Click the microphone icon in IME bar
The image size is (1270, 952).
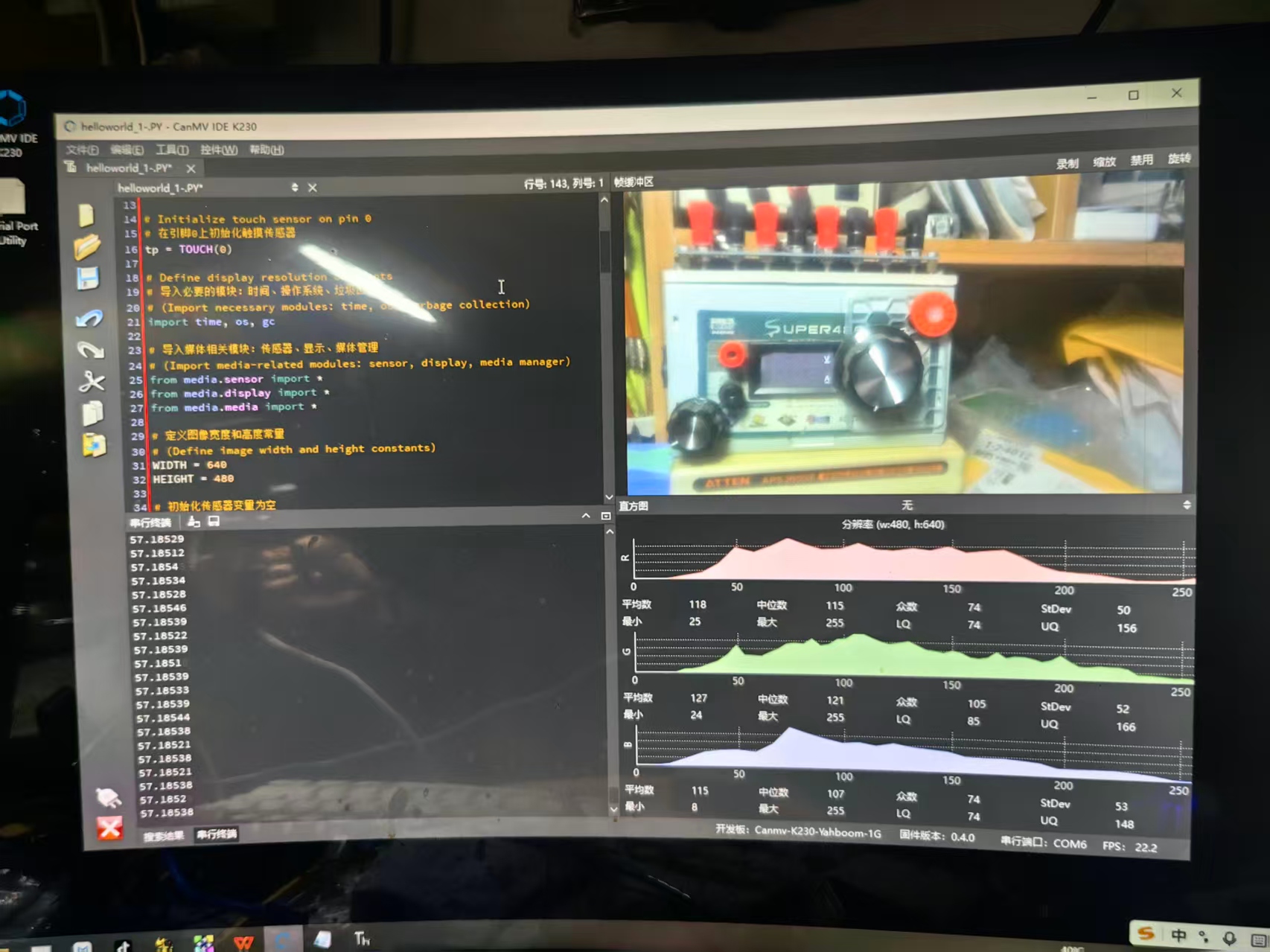(x=1229, y=938)
